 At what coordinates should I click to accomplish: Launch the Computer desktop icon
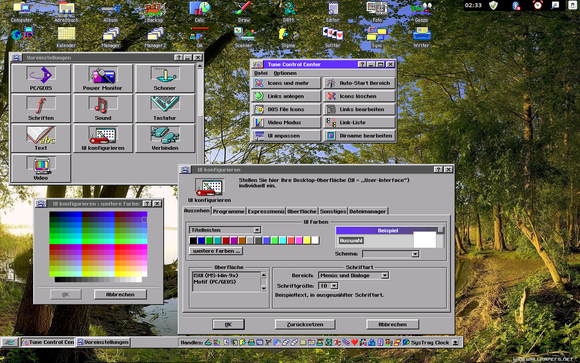click(x=21, y=12)
